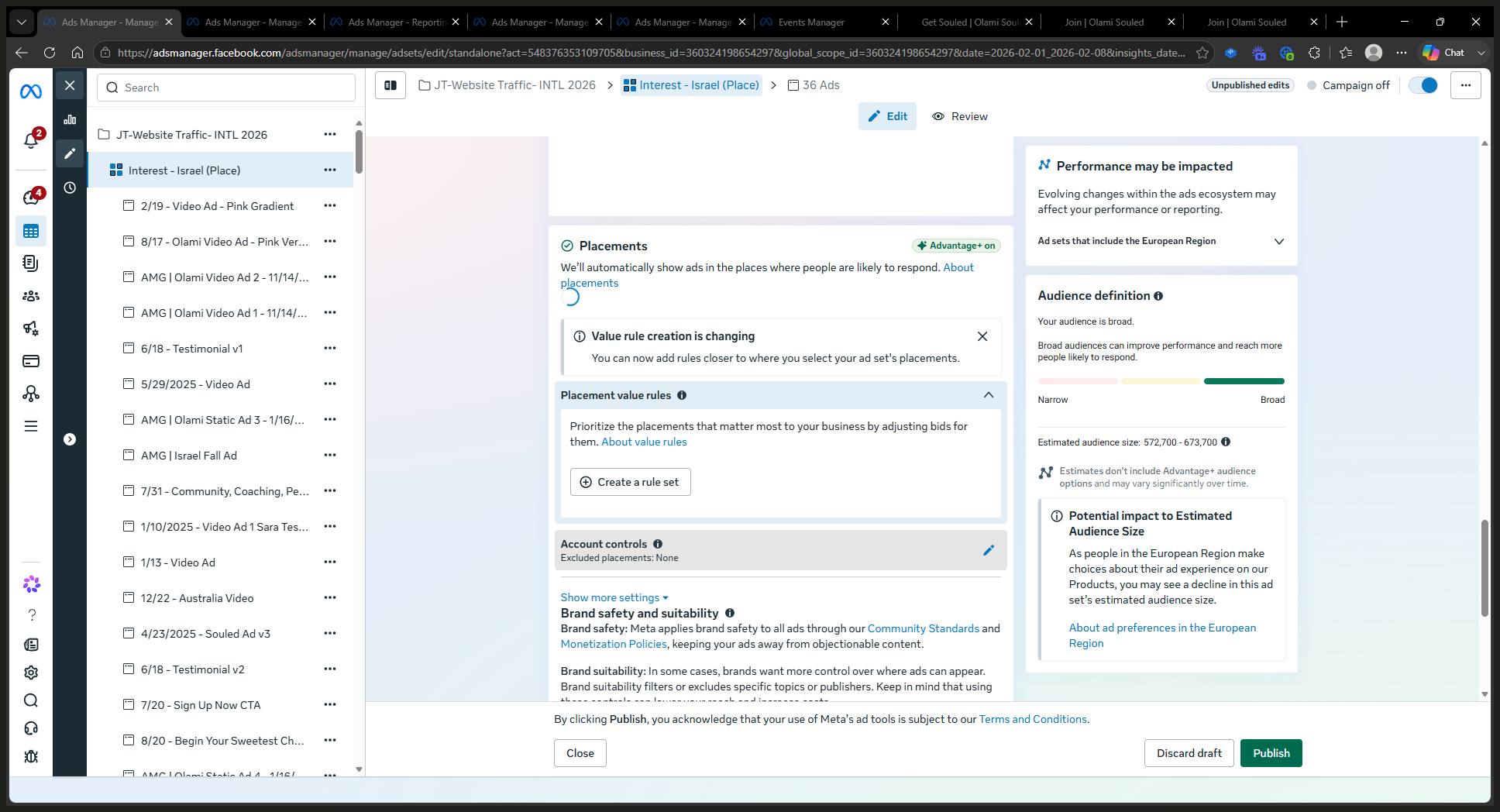This screenshot has height=812, width=1500.
Task: Open more options for 6/18 - Testimonial v1
Action: click(x=330, y=349)
